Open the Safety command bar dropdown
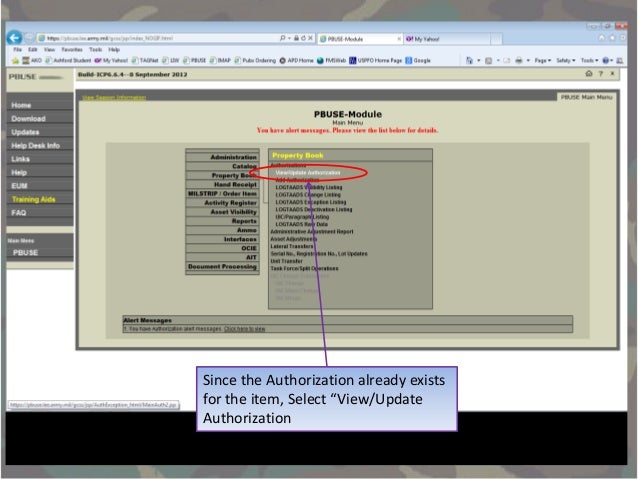 [x=566, y=61]
